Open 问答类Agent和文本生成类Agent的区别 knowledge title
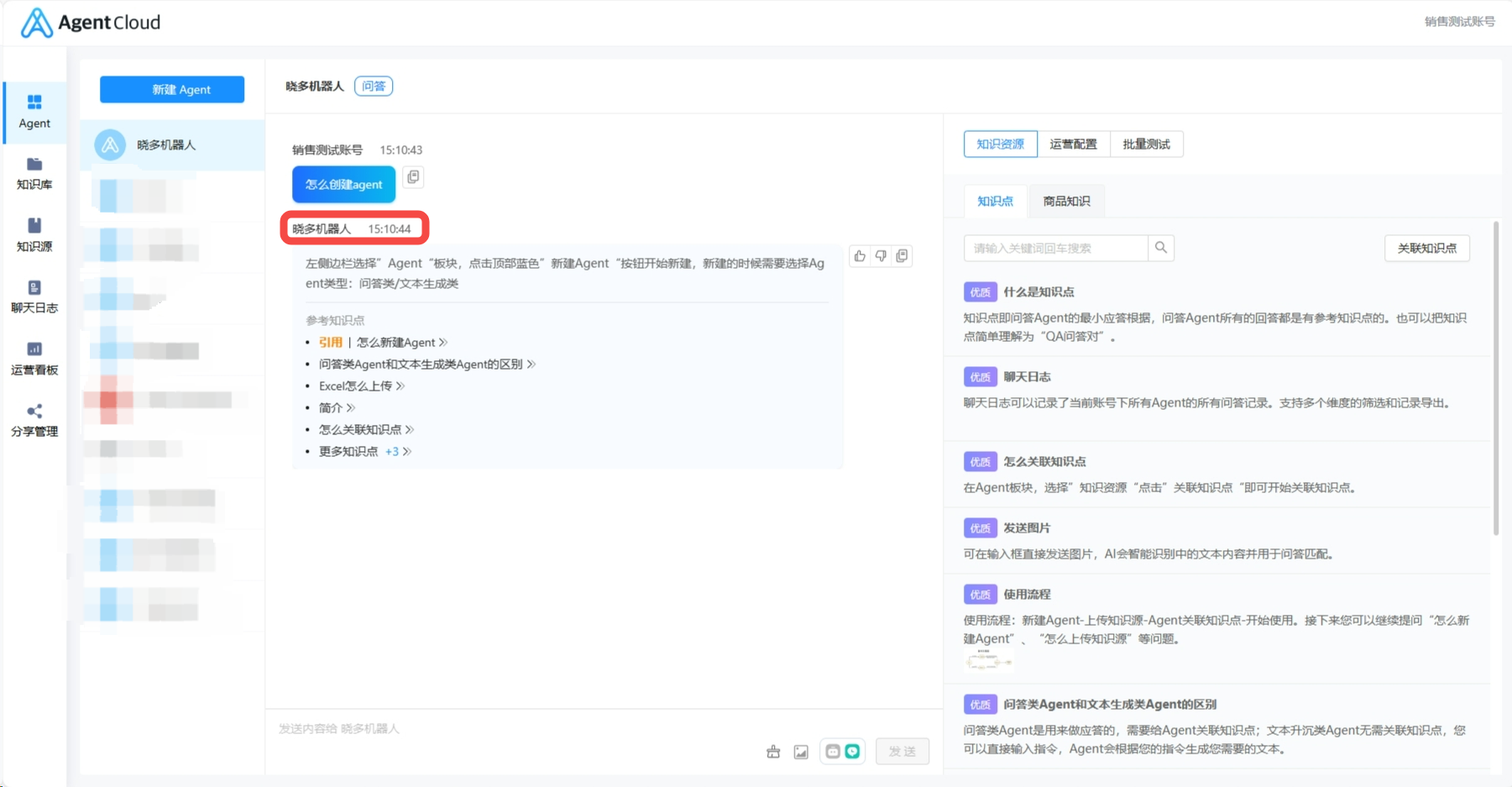1512x787 pixels. pyautogui.click(x=1111, y=705)
